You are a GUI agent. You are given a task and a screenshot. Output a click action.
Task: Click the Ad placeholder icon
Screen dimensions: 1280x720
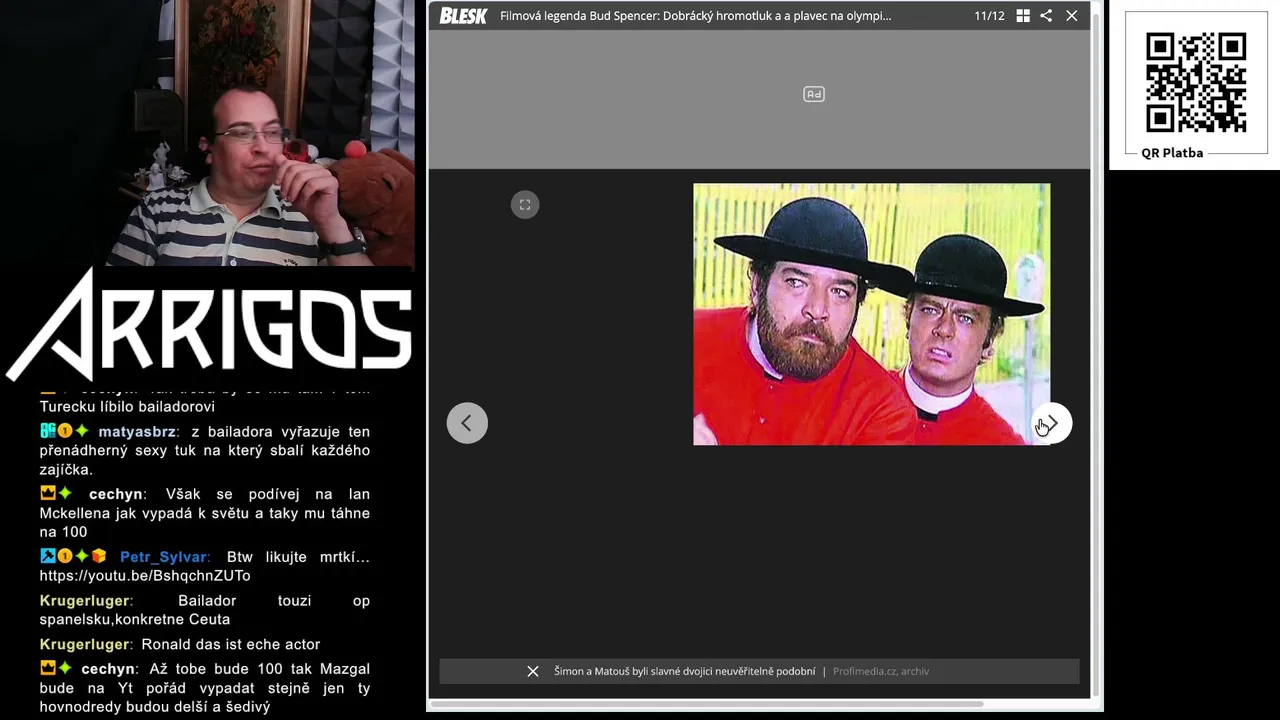[814, 94]
